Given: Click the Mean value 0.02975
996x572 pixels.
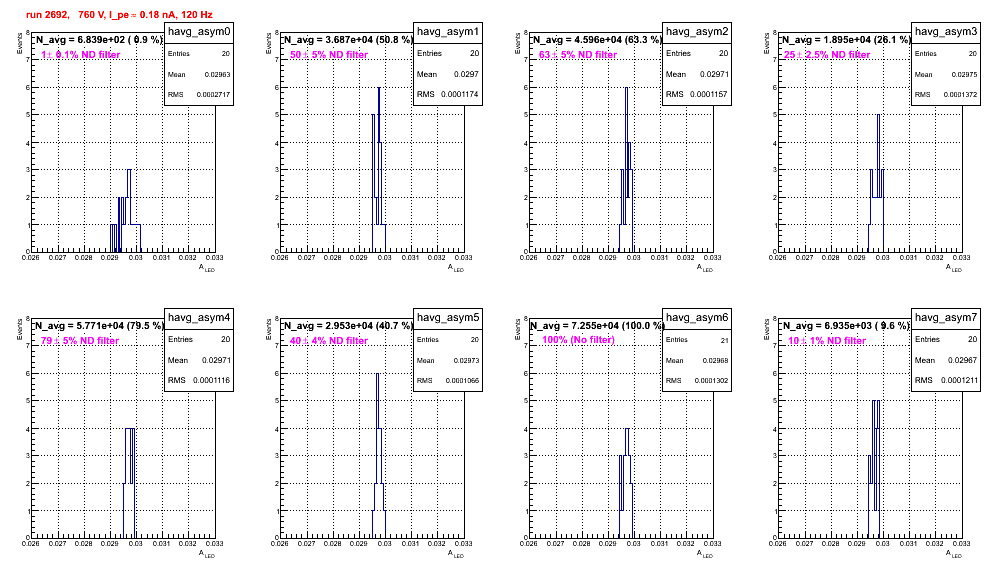Looking at the screenshot, I should (x=964, y=74).
